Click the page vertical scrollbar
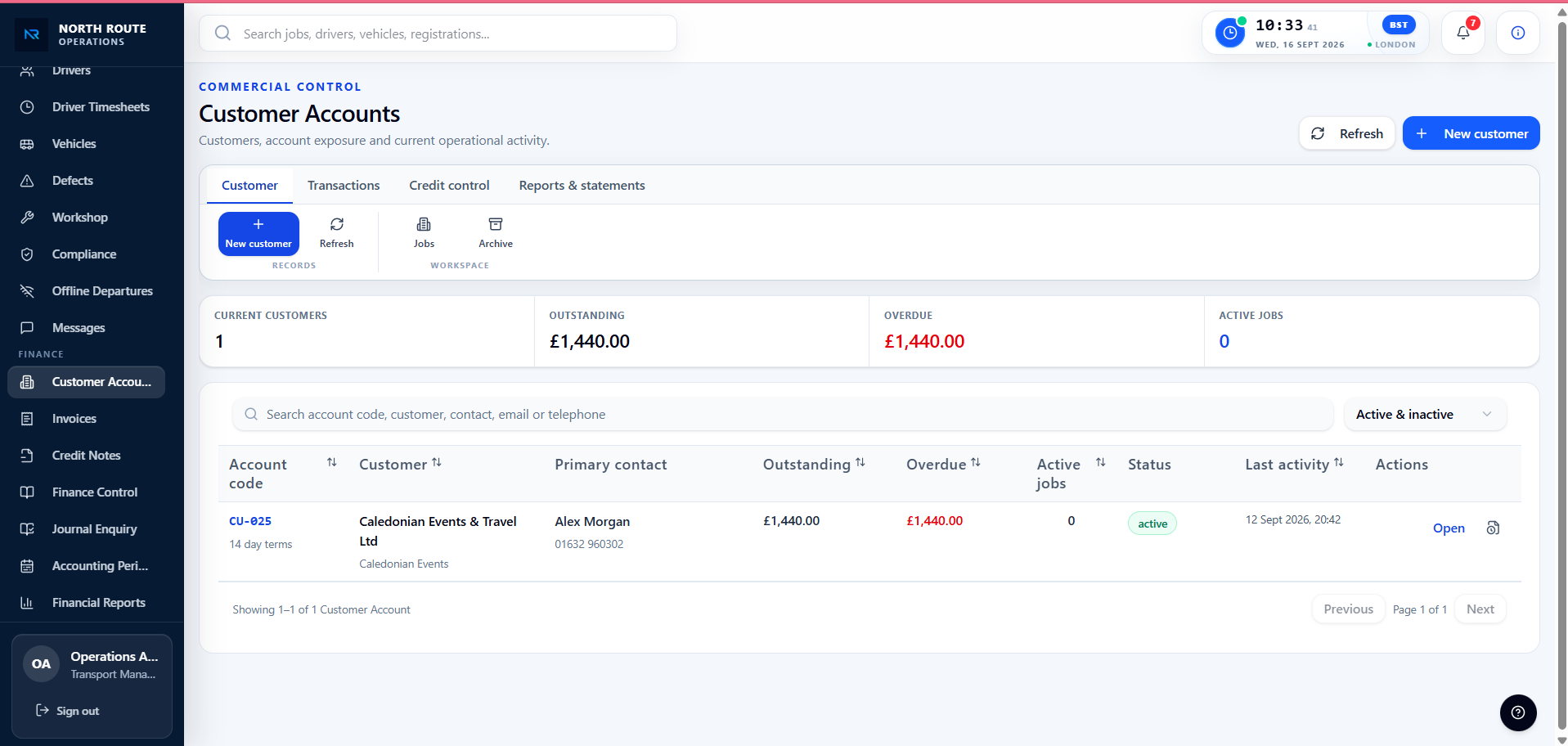Screen dimensions: 1568x746 pos(1561,376)
